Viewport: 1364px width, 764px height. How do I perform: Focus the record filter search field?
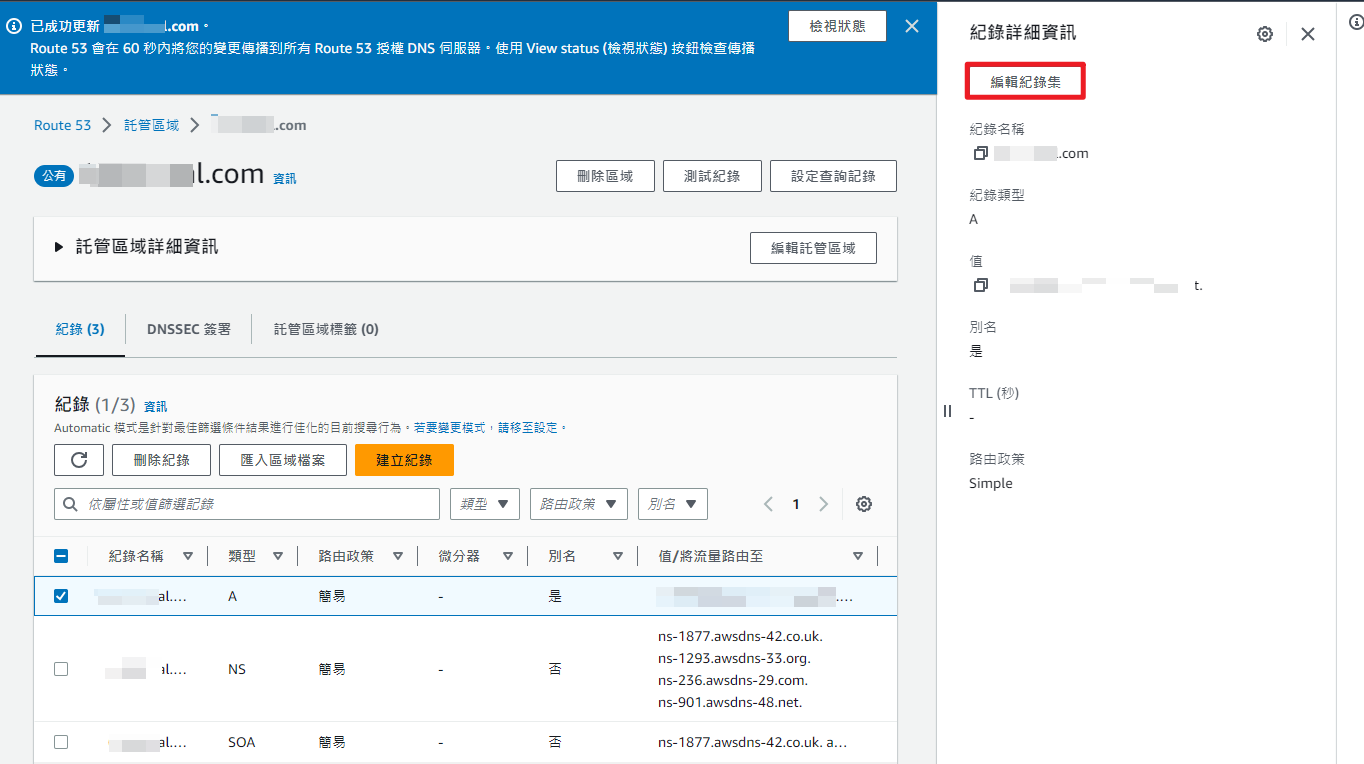(247, 504)
